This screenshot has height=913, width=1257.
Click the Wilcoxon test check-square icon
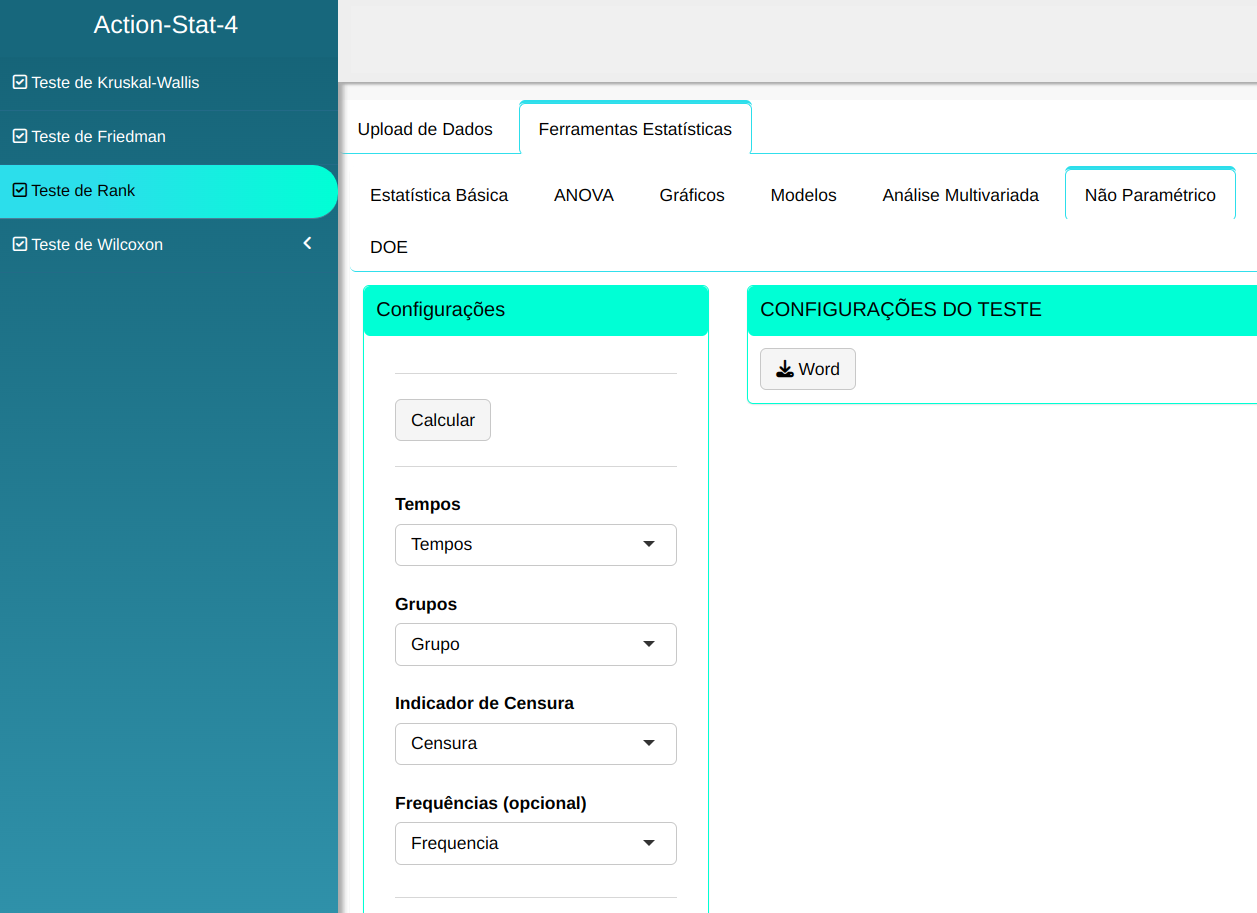(x=19, y=244)
